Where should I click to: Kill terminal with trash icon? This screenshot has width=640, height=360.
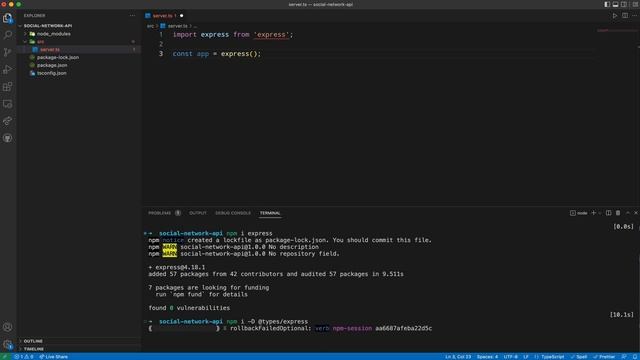[x=618, y=213]
